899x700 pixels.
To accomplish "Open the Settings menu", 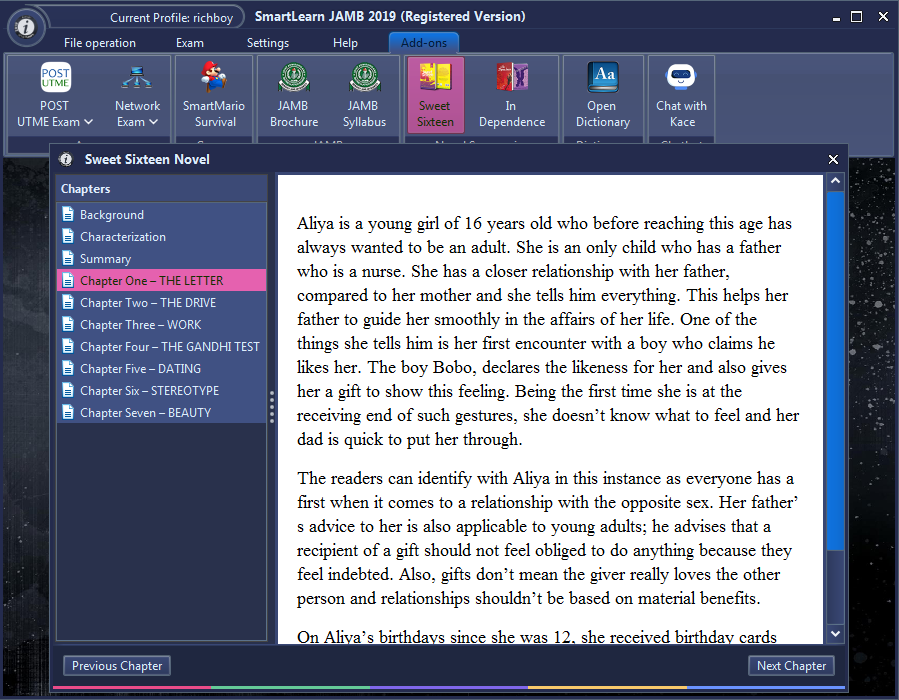I will click(x=268, y=43).
